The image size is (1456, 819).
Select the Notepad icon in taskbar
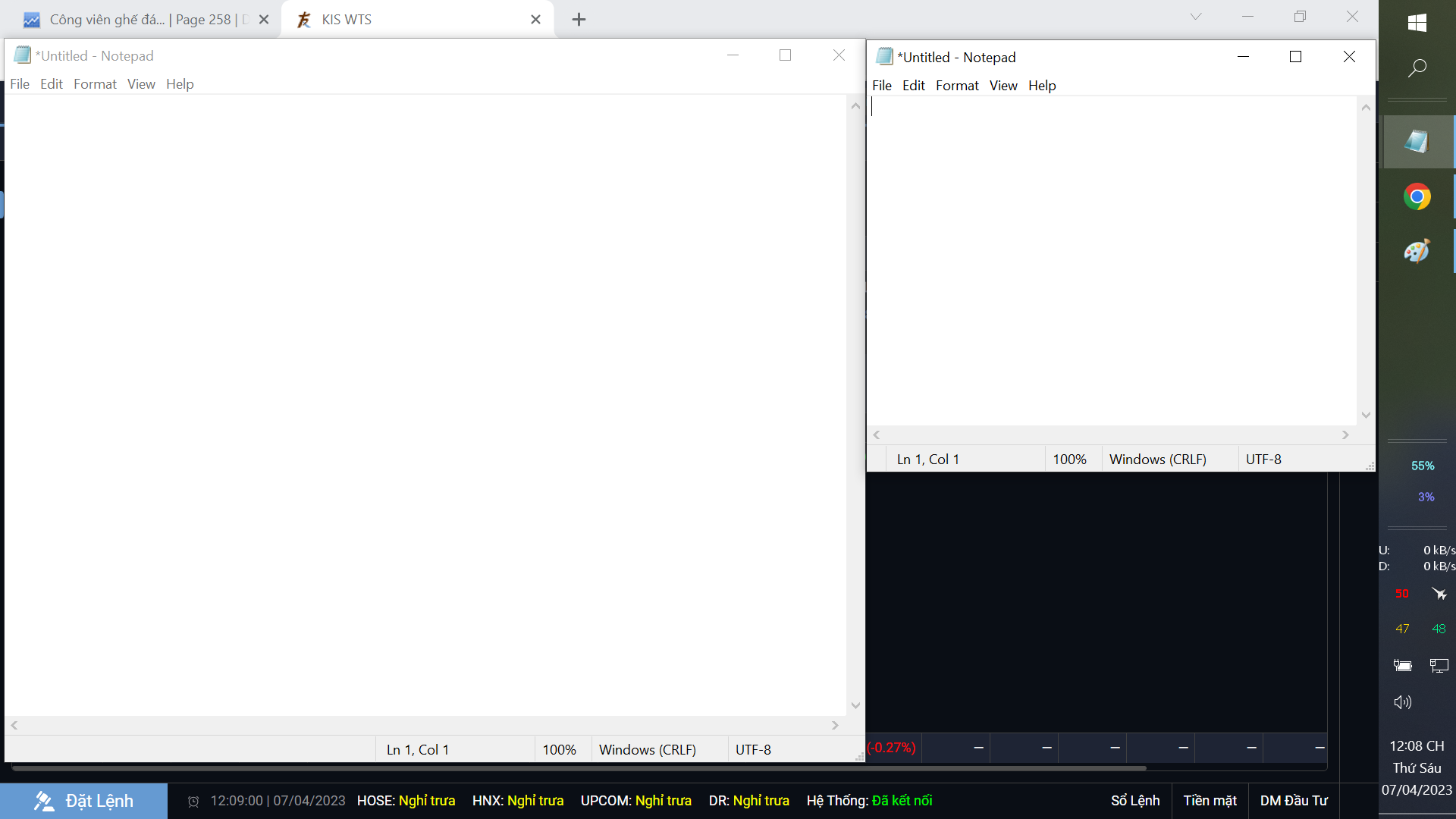(1417, 142)
